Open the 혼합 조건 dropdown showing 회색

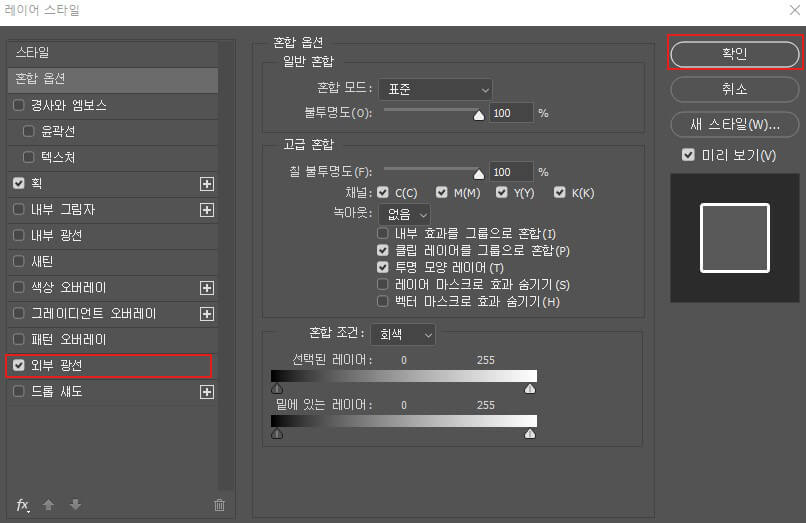tap(403, 335)
